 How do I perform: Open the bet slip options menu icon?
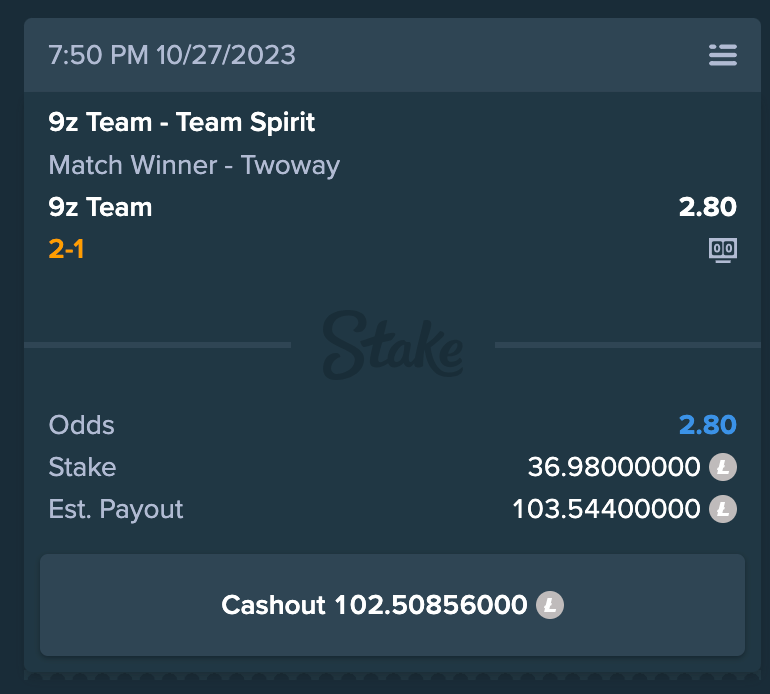(722, 55)
